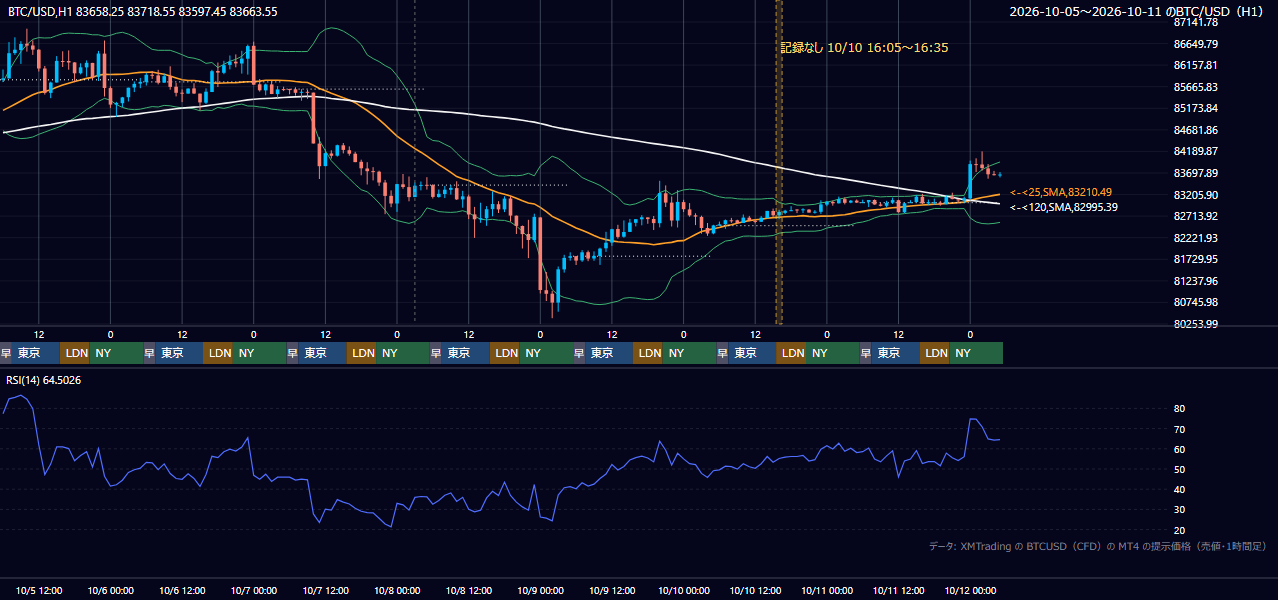The height and width of the screenshot is (600, 1278).
Task: Click the 10/7 12:00 time label
Action: (326, 590)
